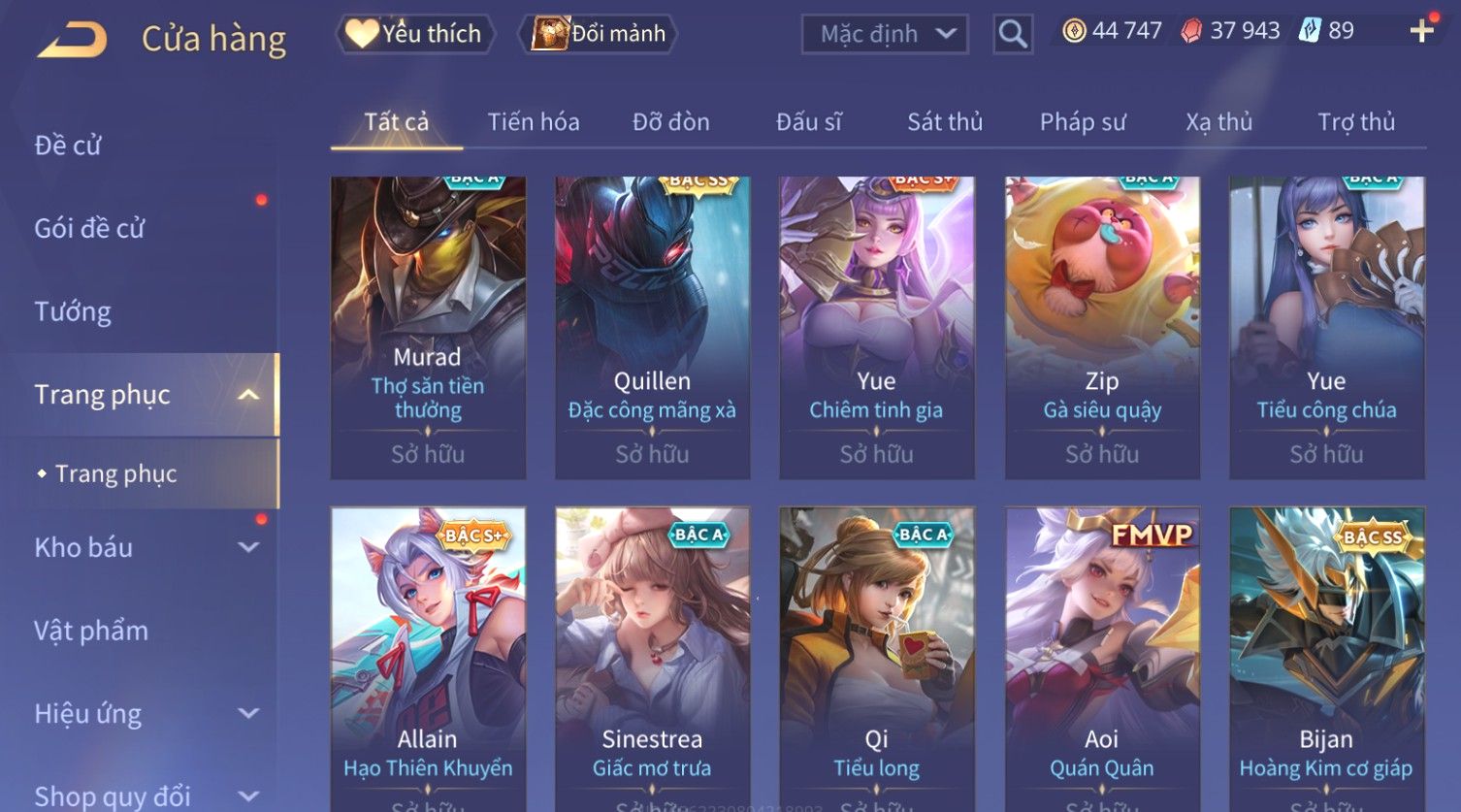
Task: Open Yêu thích heart favorites
Action: pos(414,34)
